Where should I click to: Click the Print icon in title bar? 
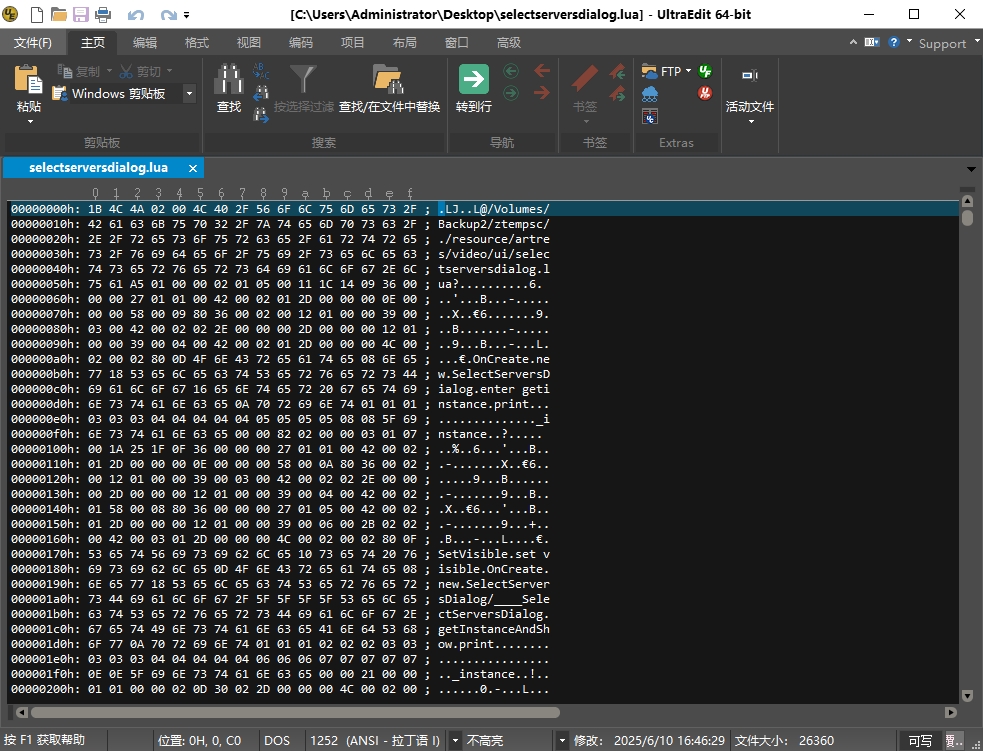[x=103, y=15]
